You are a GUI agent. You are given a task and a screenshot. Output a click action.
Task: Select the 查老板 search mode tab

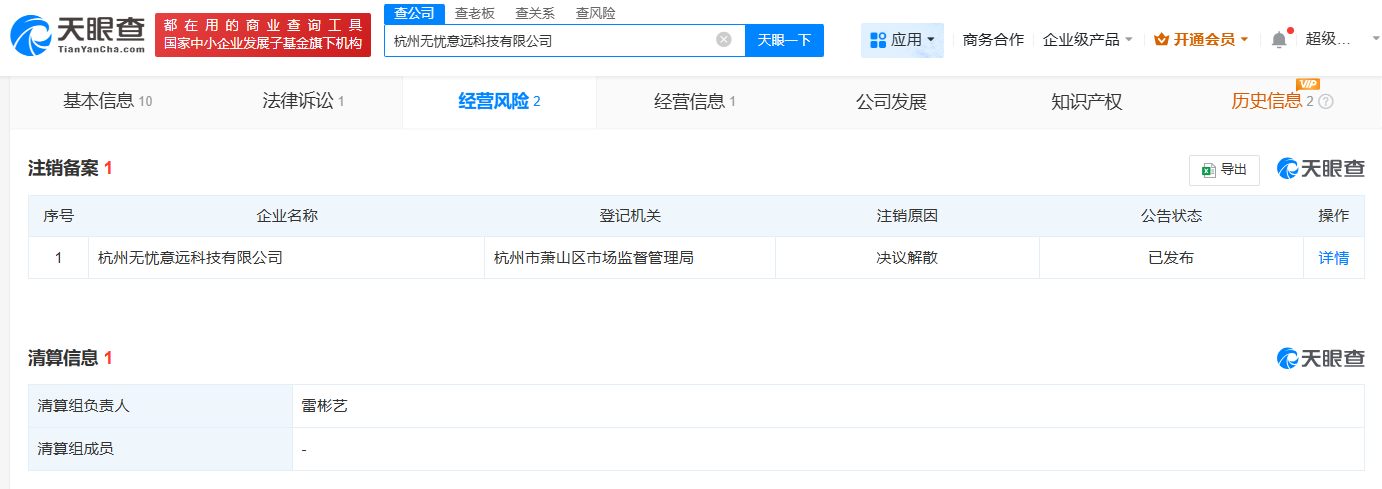pyautogui.click(x=474, y=13)
